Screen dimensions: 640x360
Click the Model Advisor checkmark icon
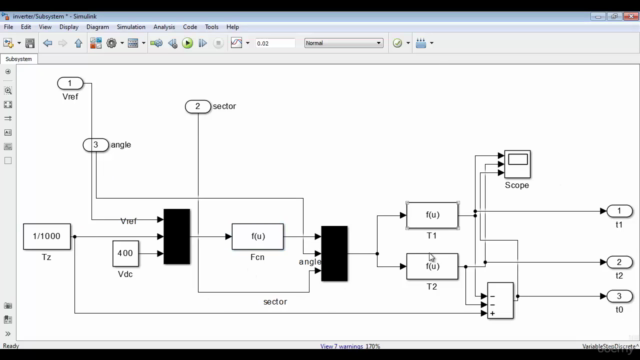(x=397, y=43)
